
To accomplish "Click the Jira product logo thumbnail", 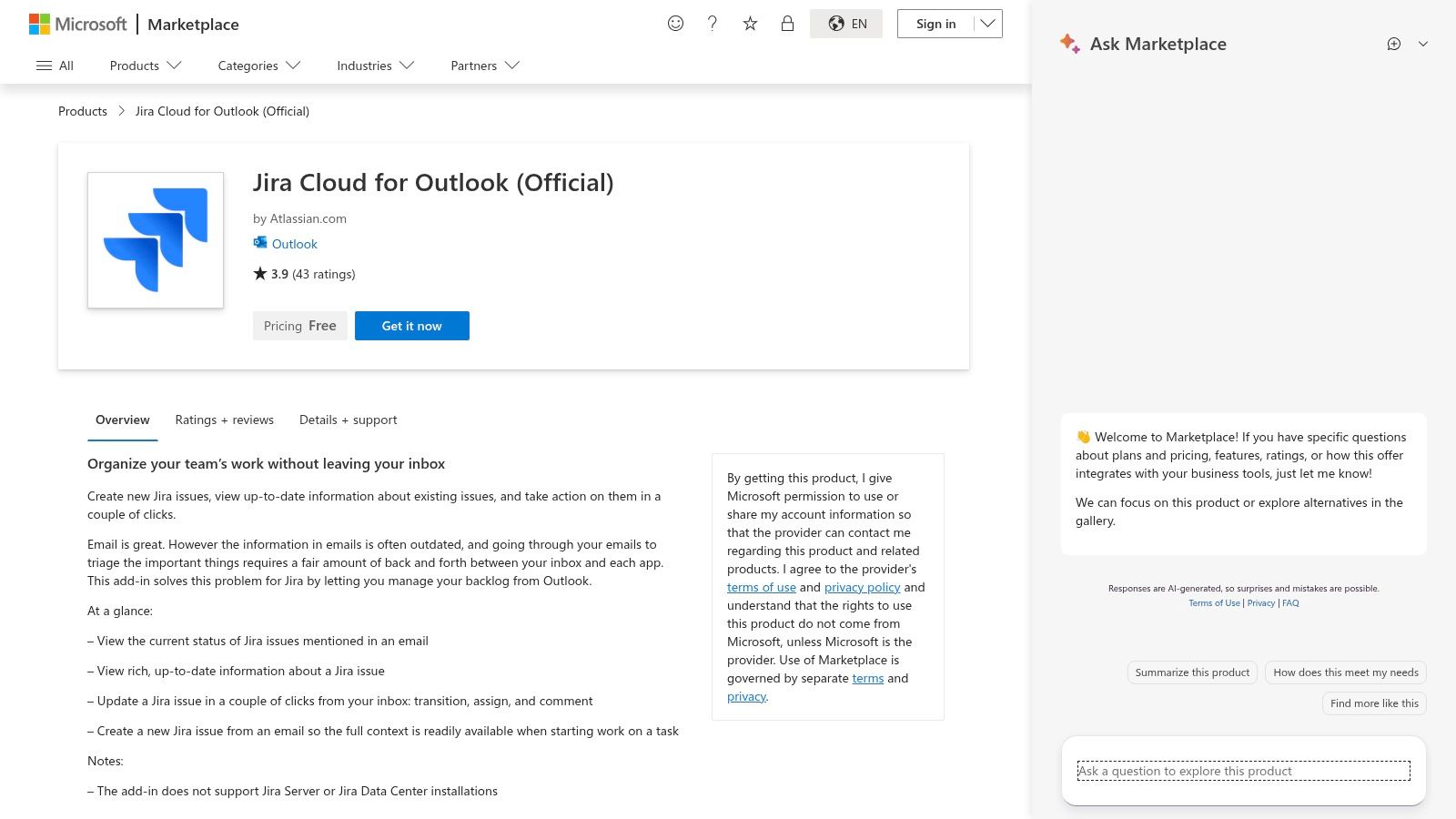I will click(156, 240).
